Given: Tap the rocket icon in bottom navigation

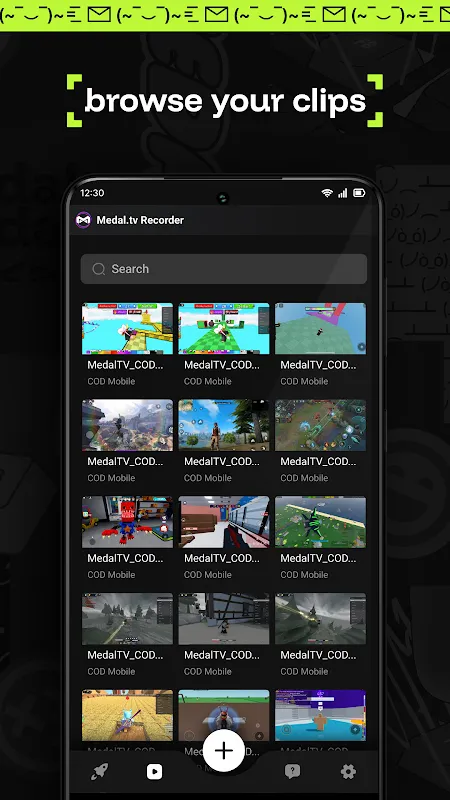Looking at the screenshot, I should 99,771.
